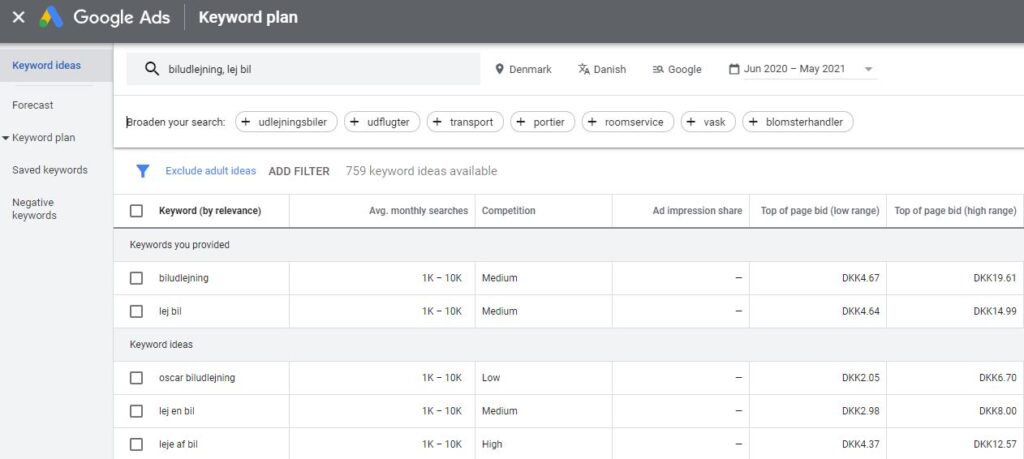The height and width of the screenshot is (459, 1024).
Task: Click ADD FILTER button
Action: [x=299, y=171]
